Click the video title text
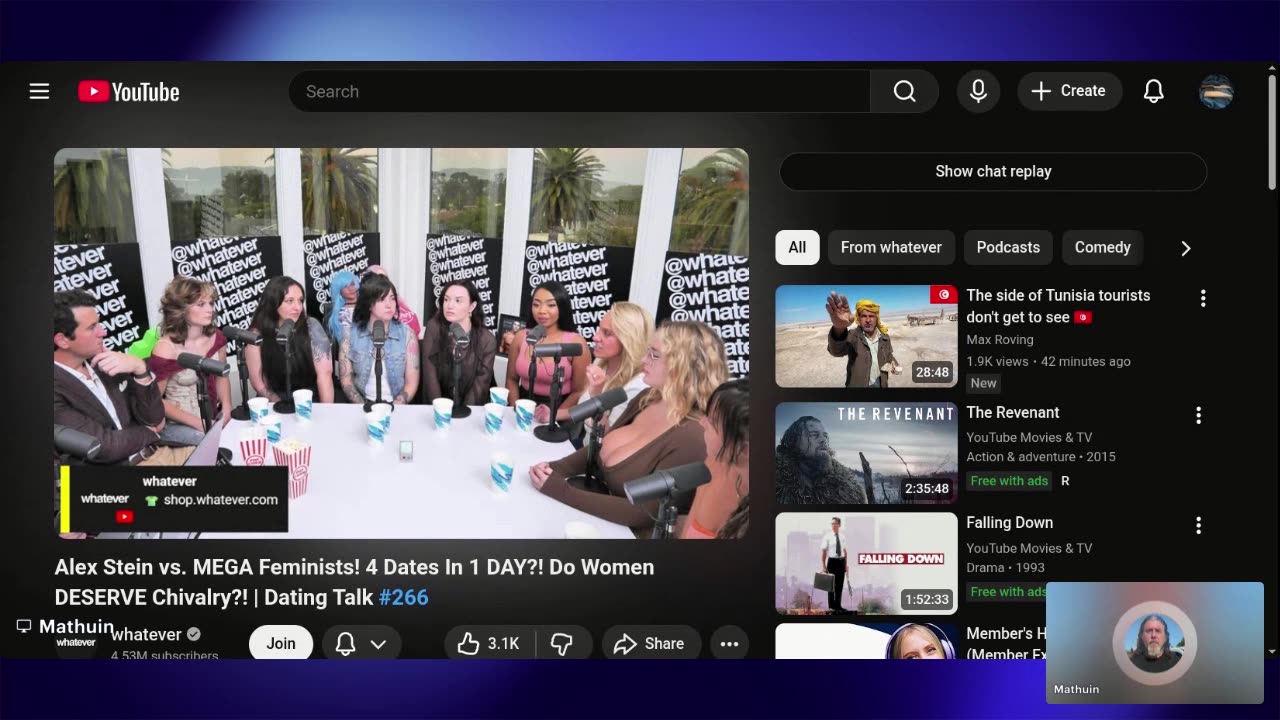 point(354,582)
